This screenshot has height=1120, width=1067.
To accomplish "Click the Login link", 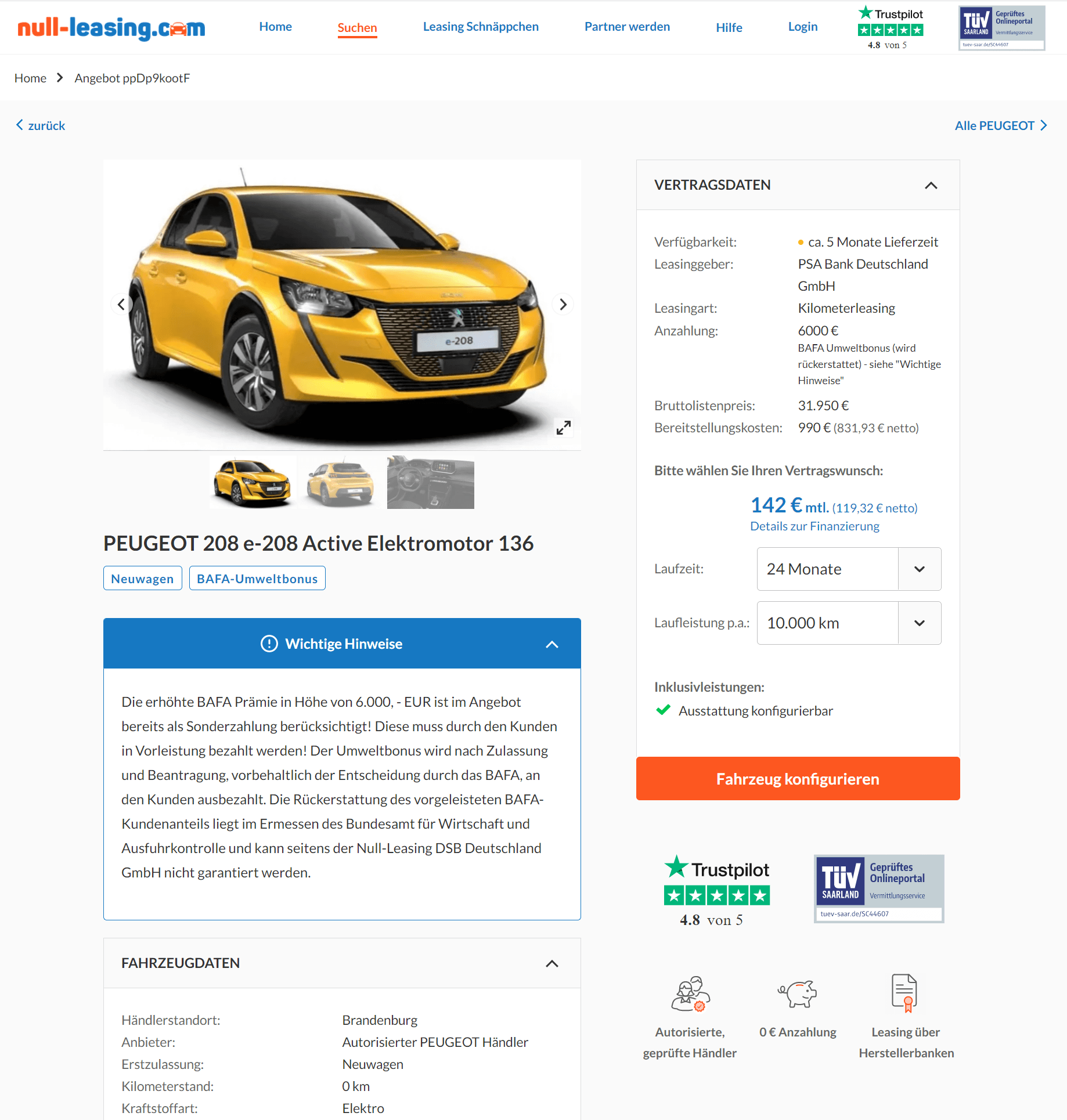I will pos(802,27).
